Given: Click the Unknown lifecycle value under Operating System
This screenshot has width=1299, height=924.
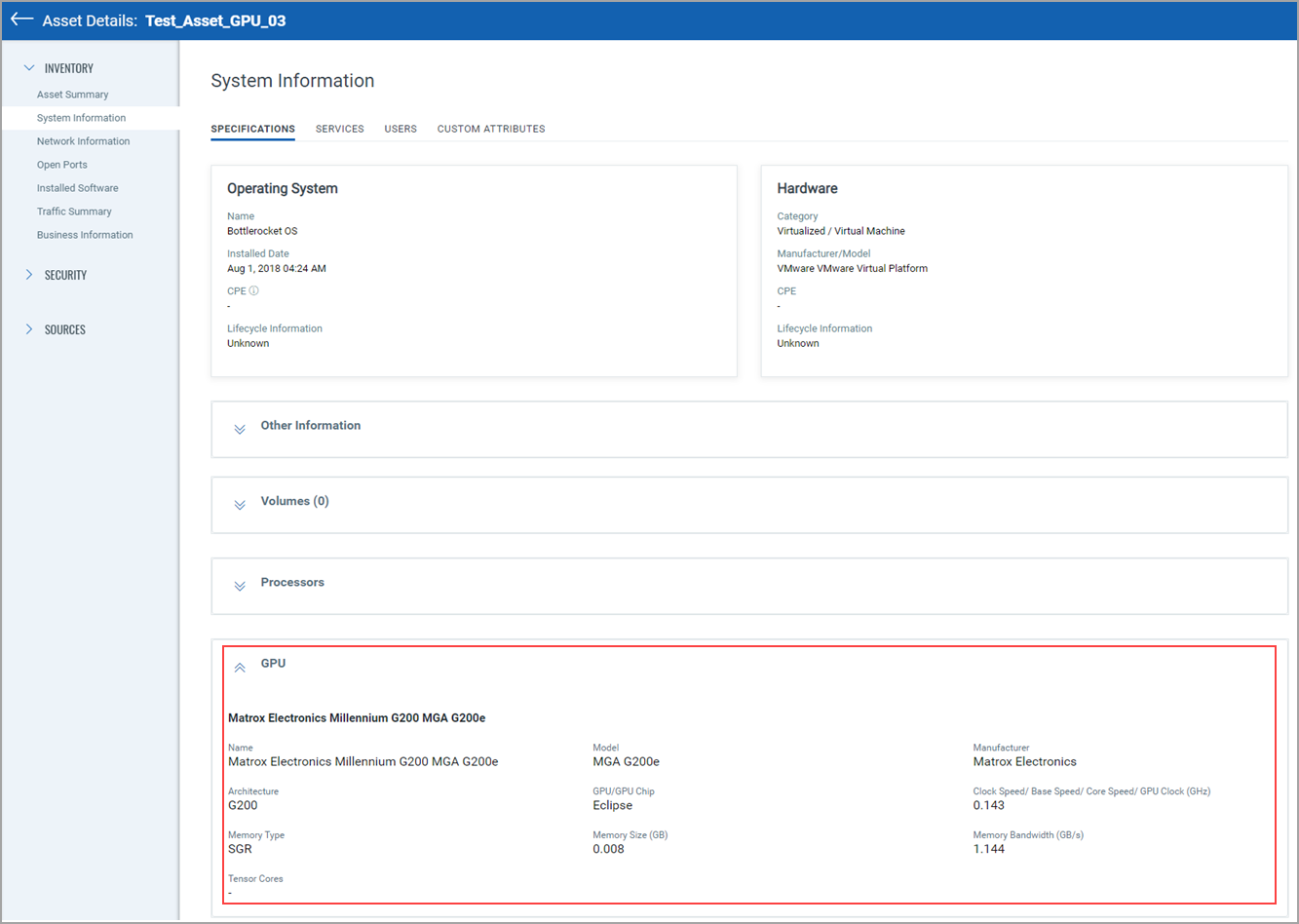Looking at the screenshot, I should click(x=248, y=343).
